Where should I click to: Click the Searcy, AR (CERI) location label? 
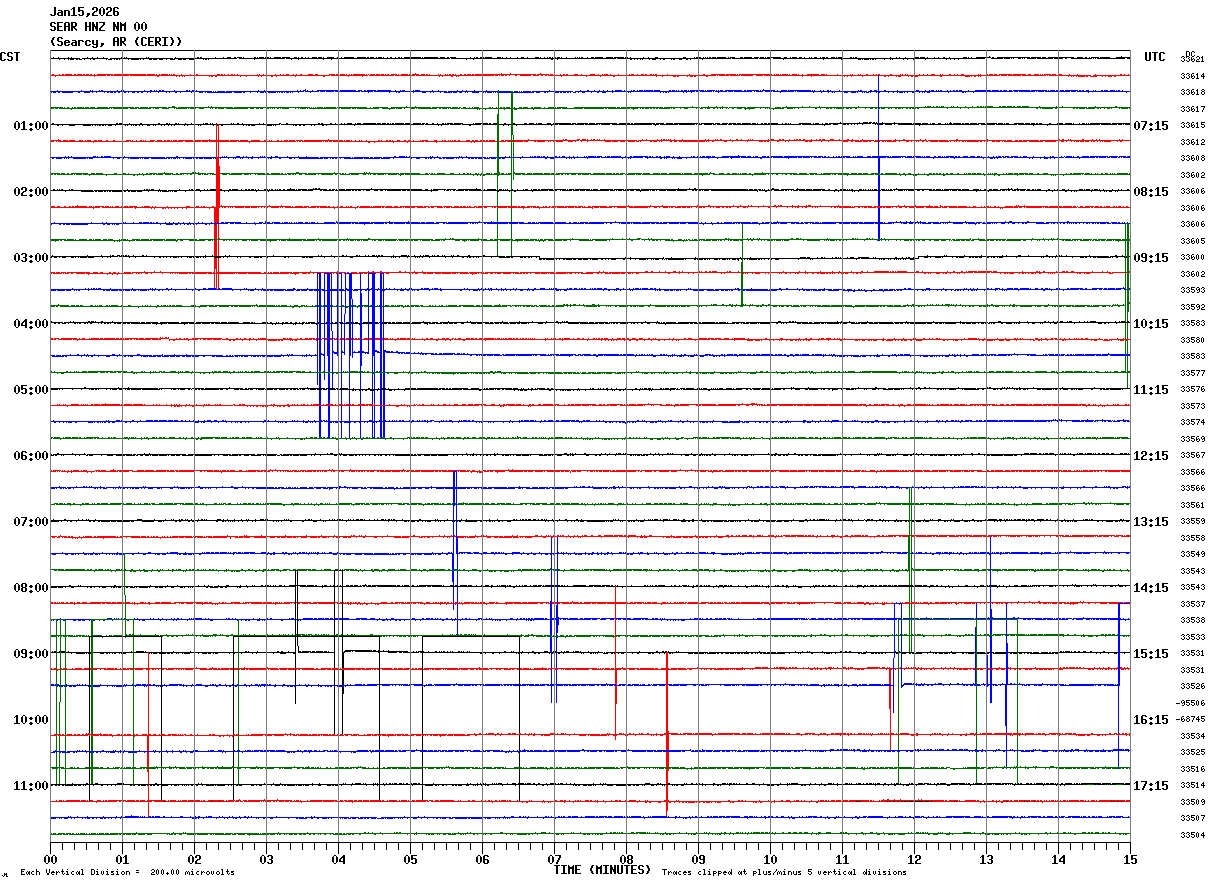[115, 42]
